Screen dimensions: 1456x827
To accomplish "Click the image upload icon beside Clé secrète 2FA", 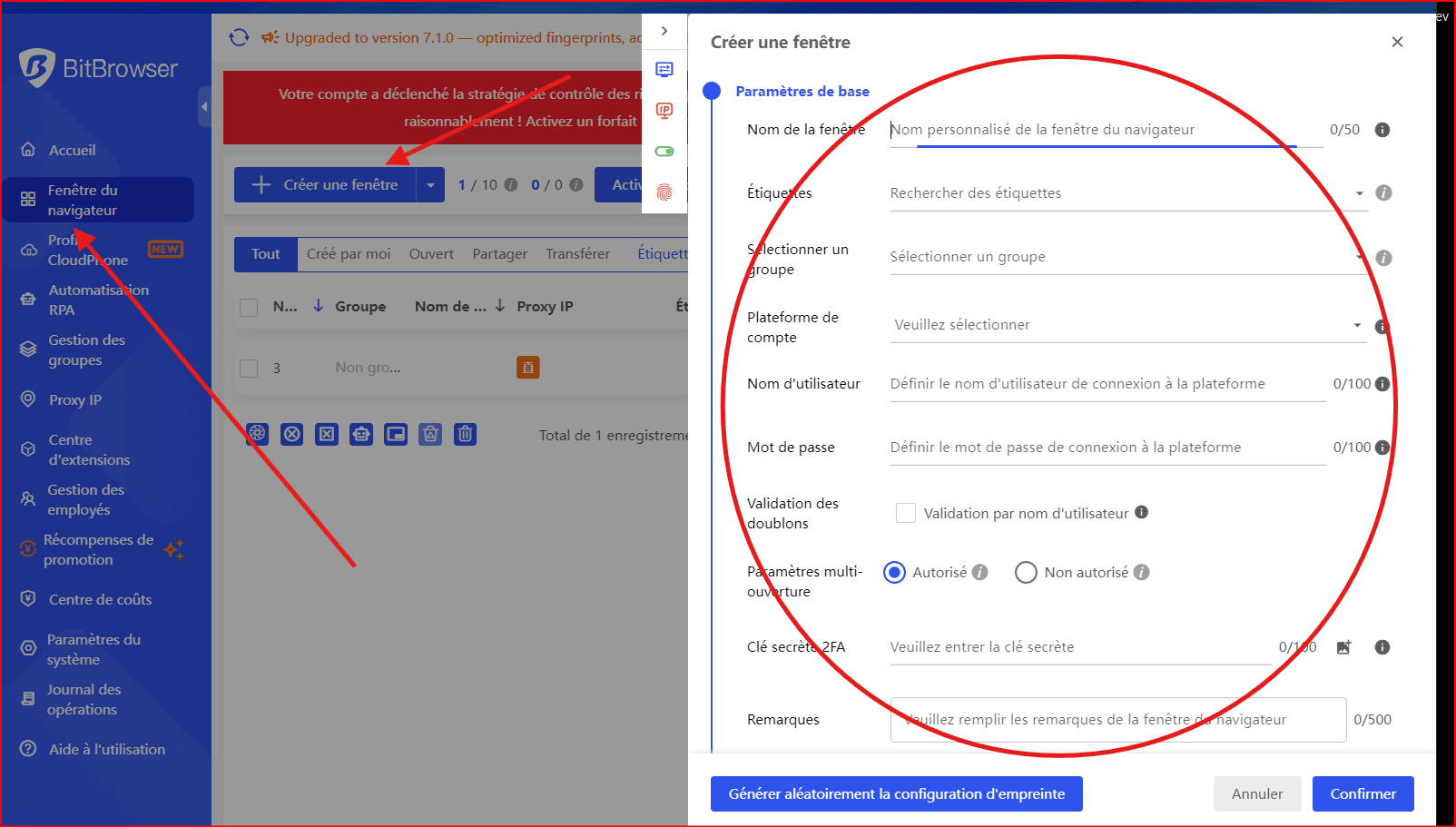I will coord(1343,647).
